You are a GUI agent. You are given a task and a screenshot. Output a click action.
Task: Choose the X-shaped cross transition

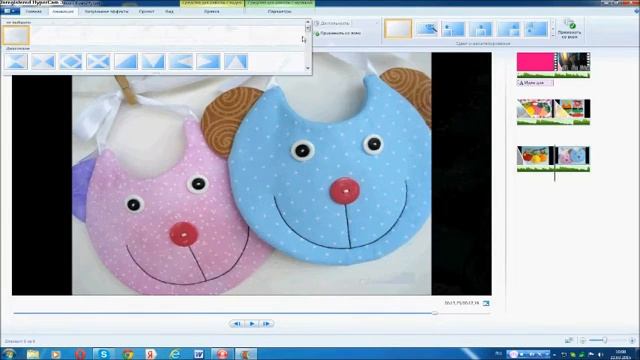98,62
